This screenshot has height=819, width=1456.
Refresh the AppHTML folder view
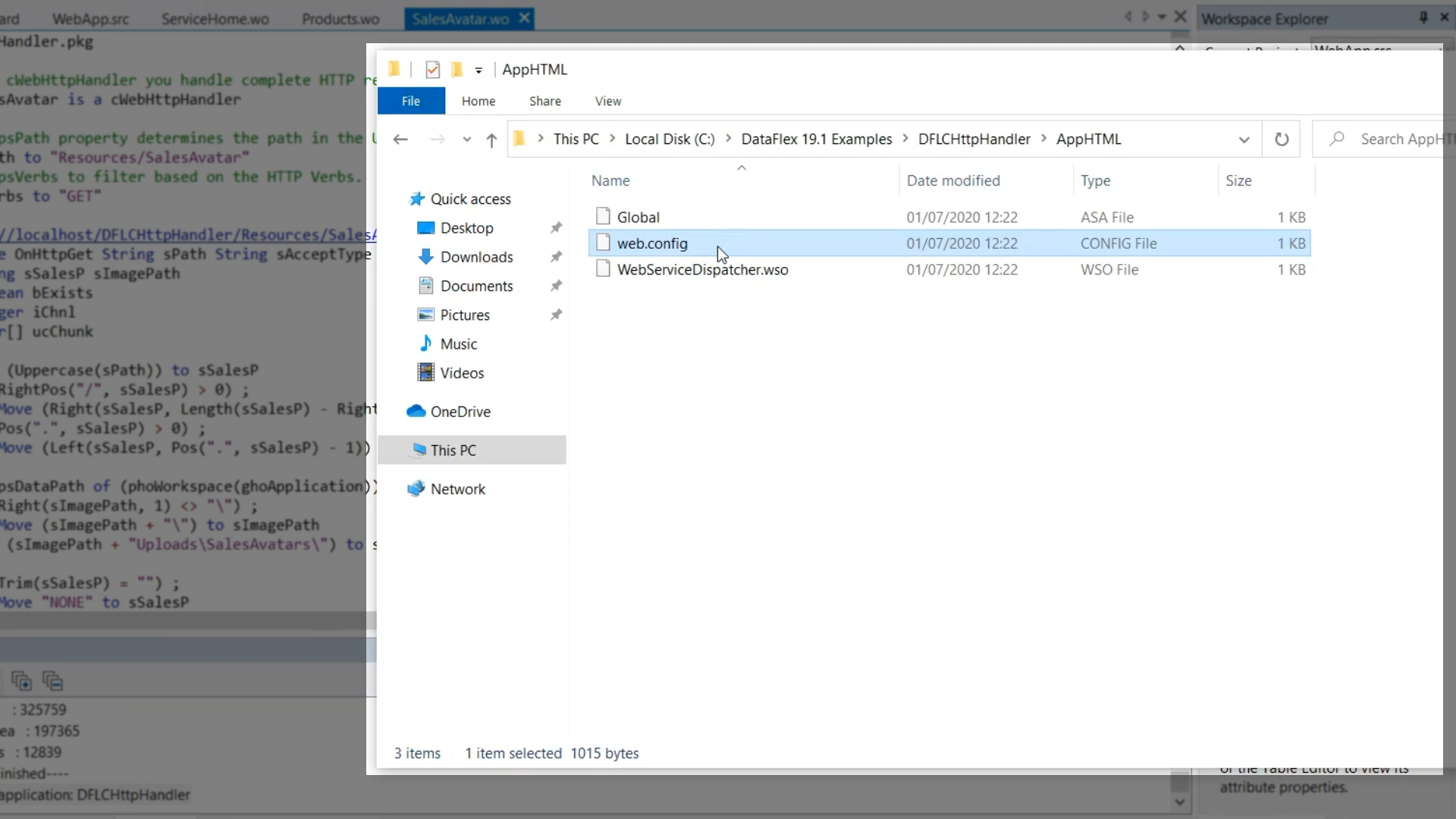[1281, 140]
